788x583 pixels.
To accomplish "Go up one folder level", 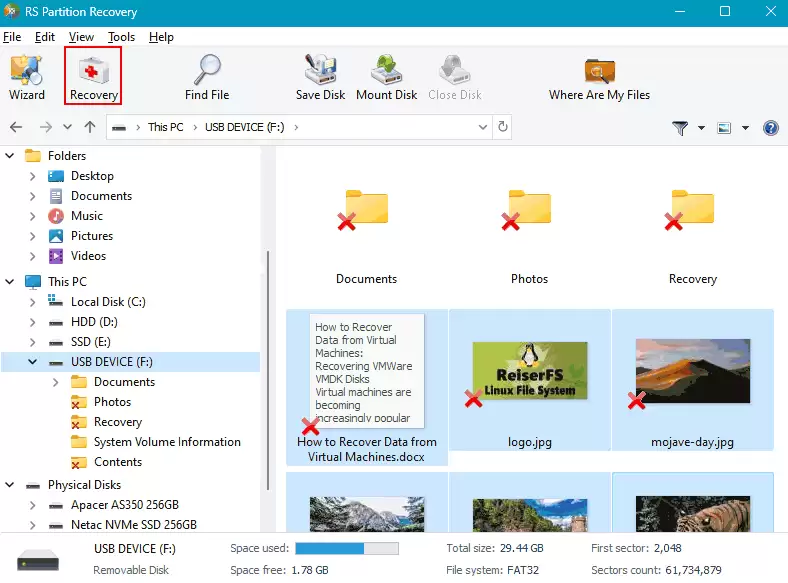I will point(90,127).
